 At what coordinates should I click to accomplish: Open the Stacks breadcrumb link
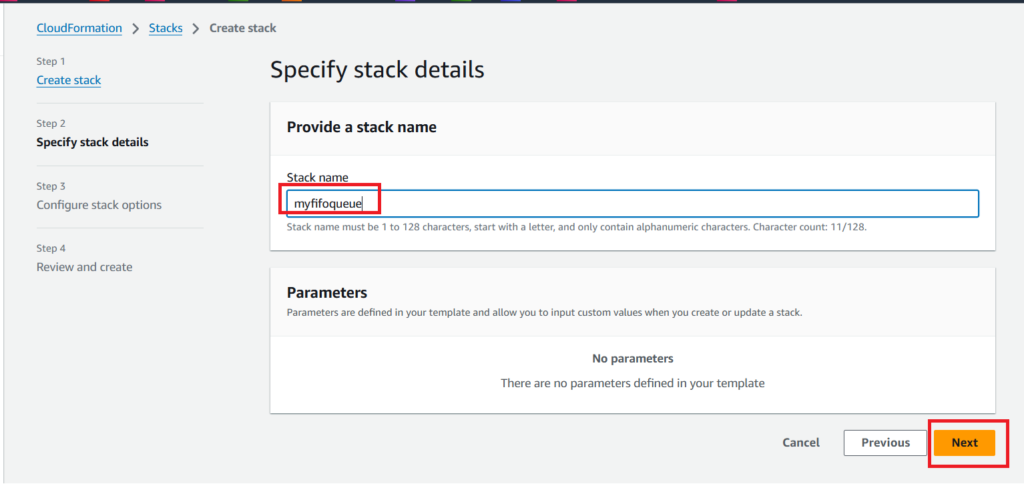click(x=165, y=28)
